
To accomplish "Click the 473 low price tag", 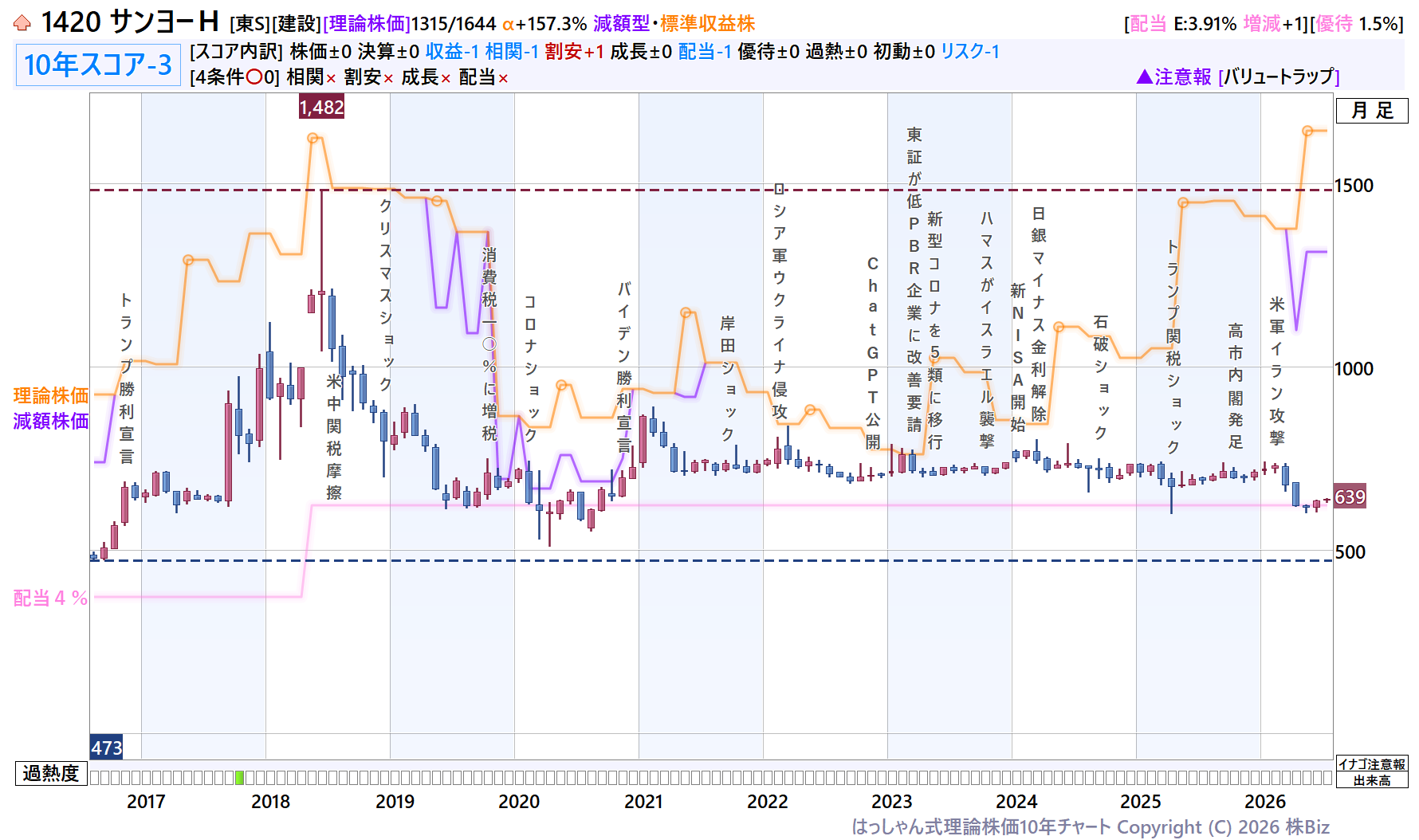I will click(x=106, y=748).
